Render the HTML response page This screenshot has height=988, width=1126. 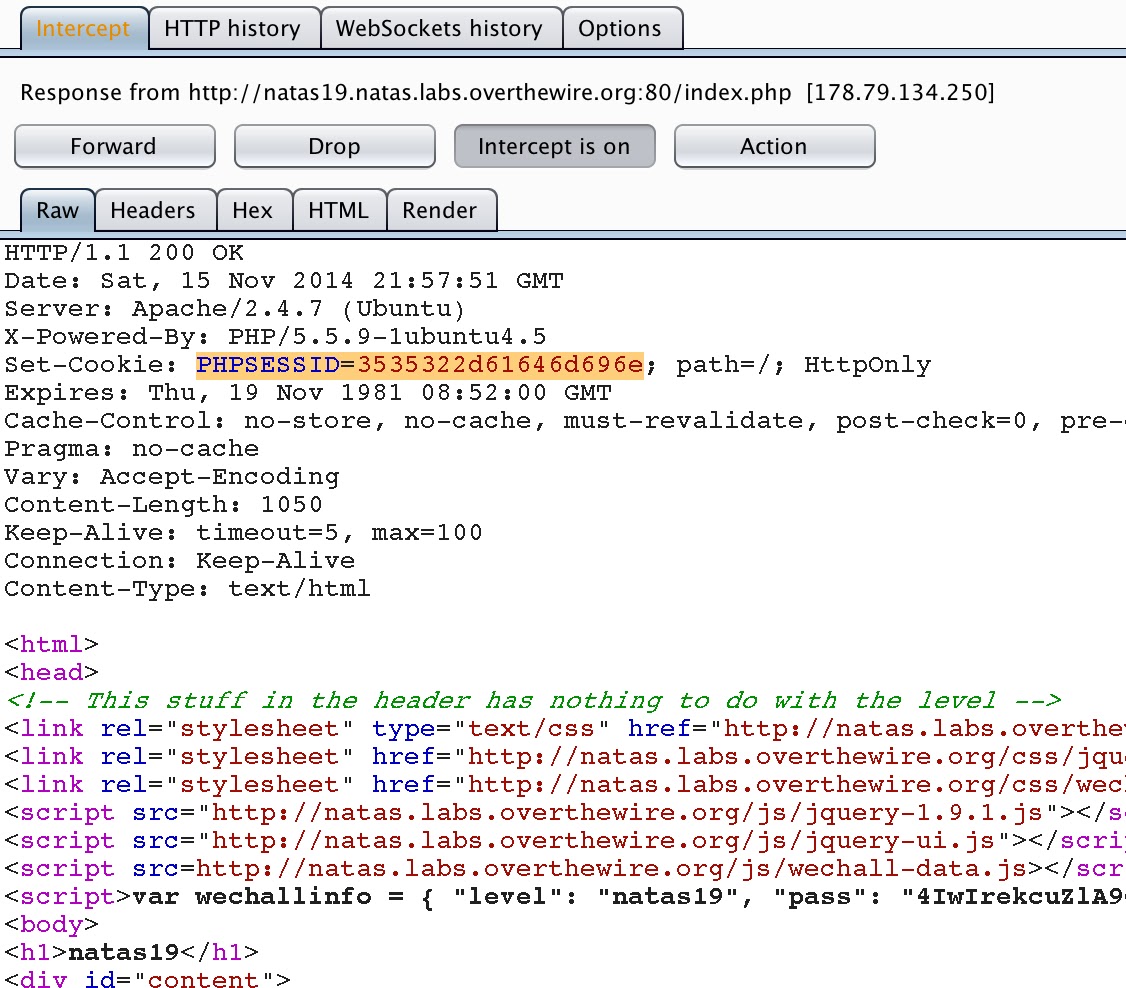coord(440,210)
